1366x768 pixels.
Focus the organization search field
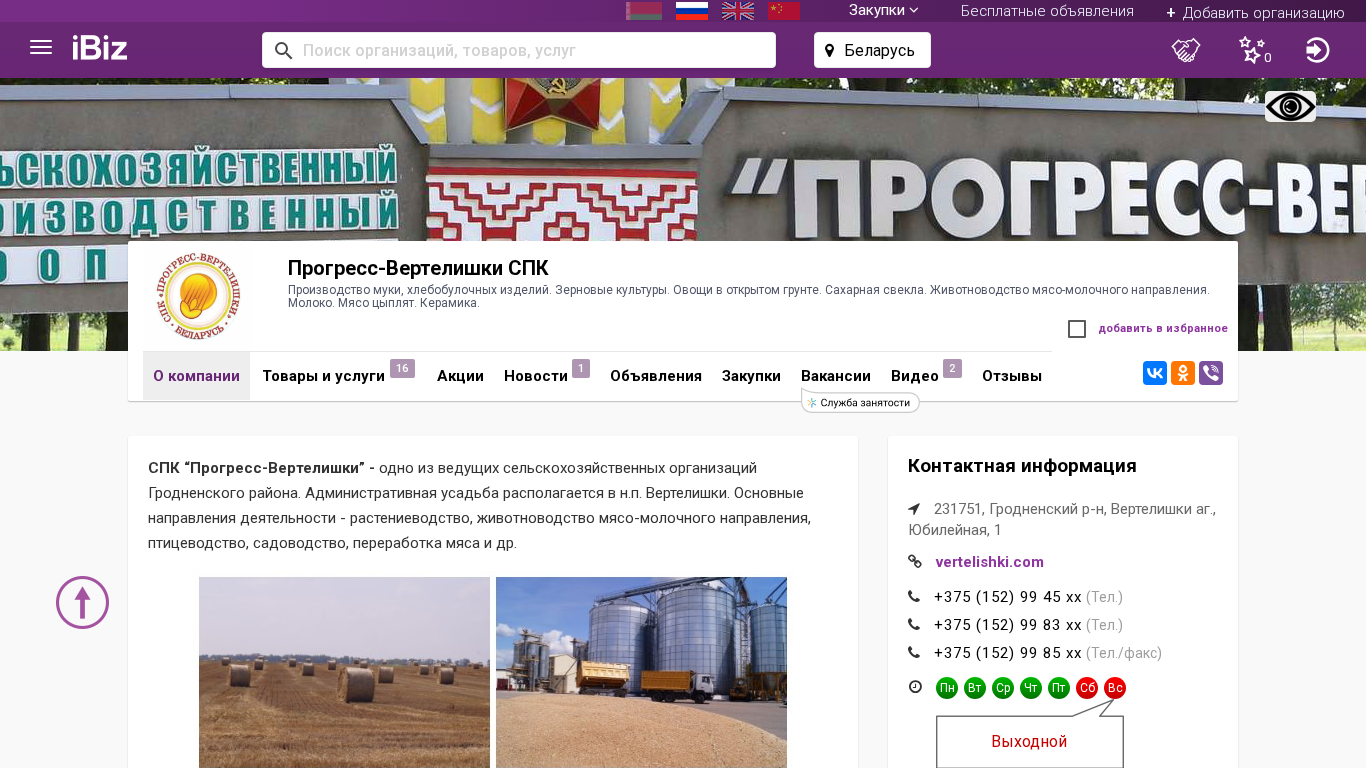click(519, 50)
